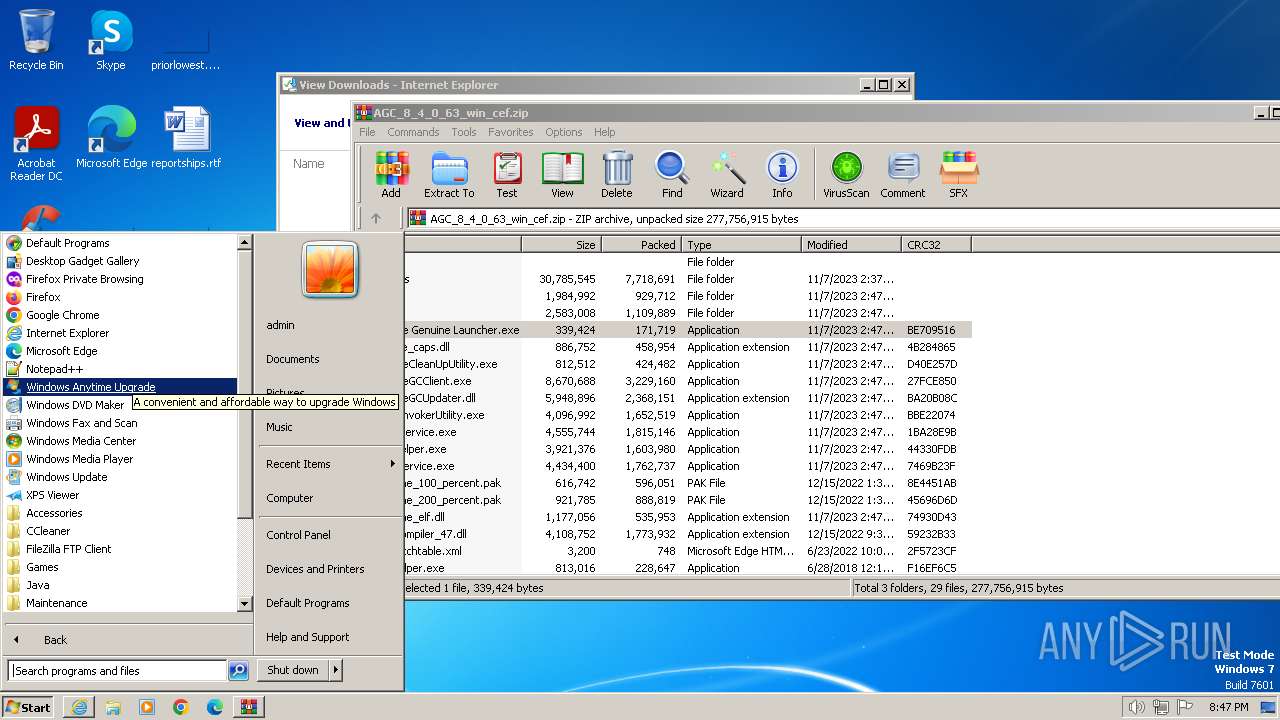Open Control Panel from the Start menu
The height and width of the screenshot is (720, 1280).
pos(298,535)
